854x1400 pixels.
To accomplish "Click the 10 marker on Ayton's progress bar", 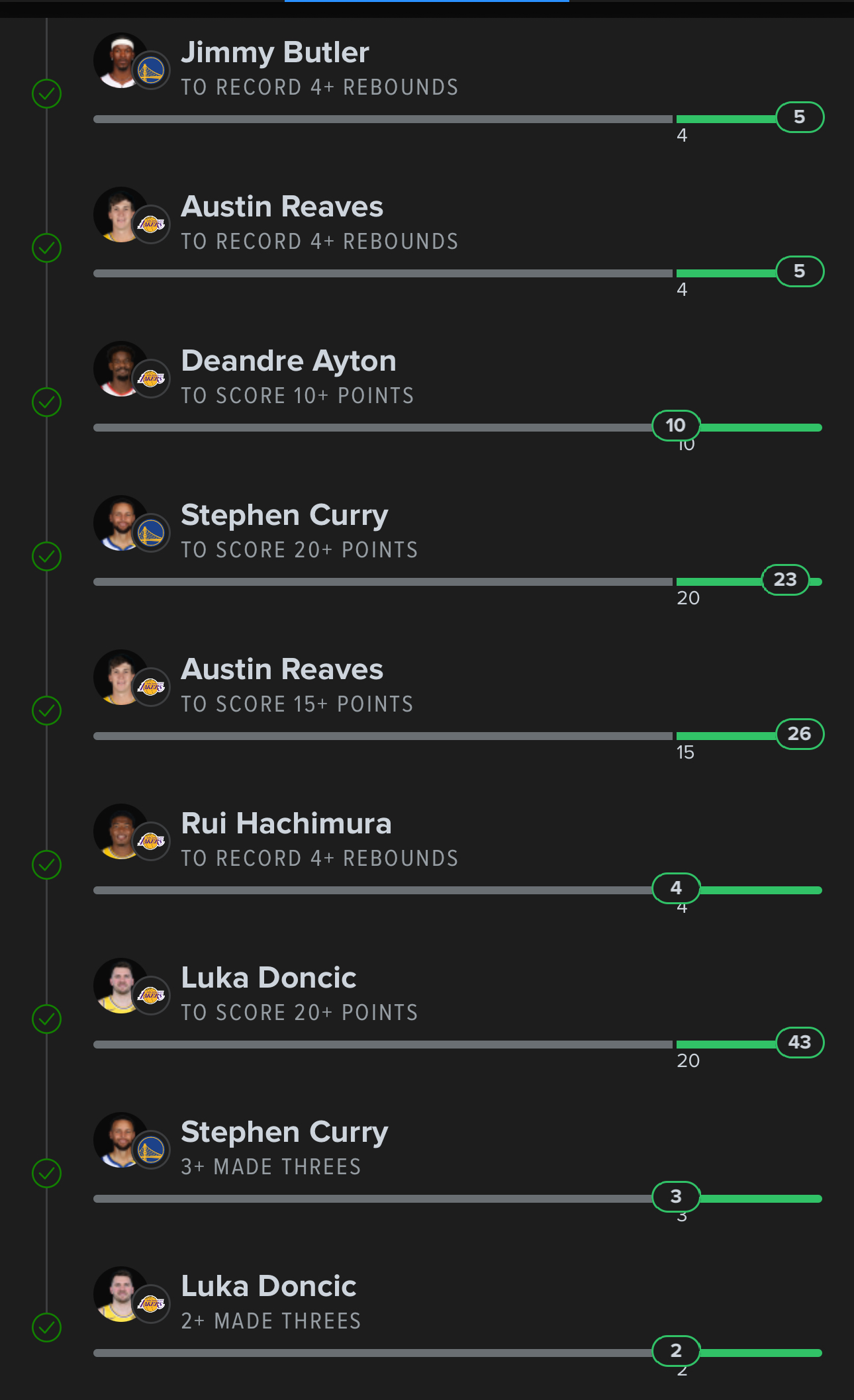I will coord(676,426).
